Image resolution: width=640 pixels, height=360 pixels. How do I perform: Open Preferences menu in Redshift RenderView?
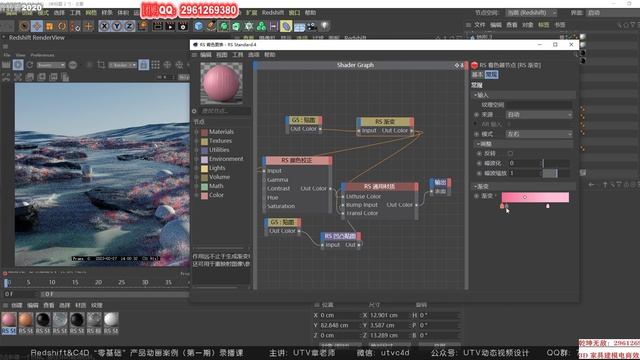pos(42,55)
